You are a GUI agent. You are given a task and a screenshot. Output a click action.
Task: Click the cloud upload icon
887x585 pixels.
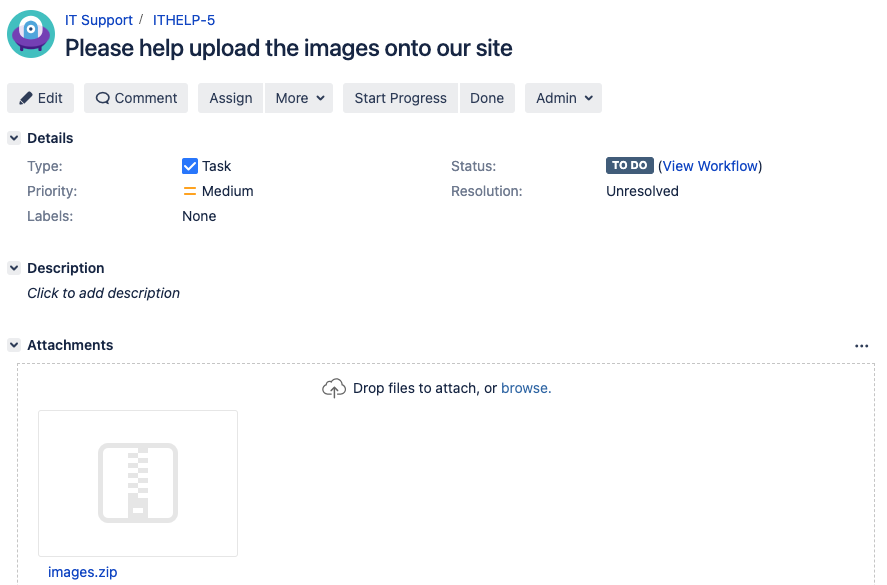coord(334,388)
